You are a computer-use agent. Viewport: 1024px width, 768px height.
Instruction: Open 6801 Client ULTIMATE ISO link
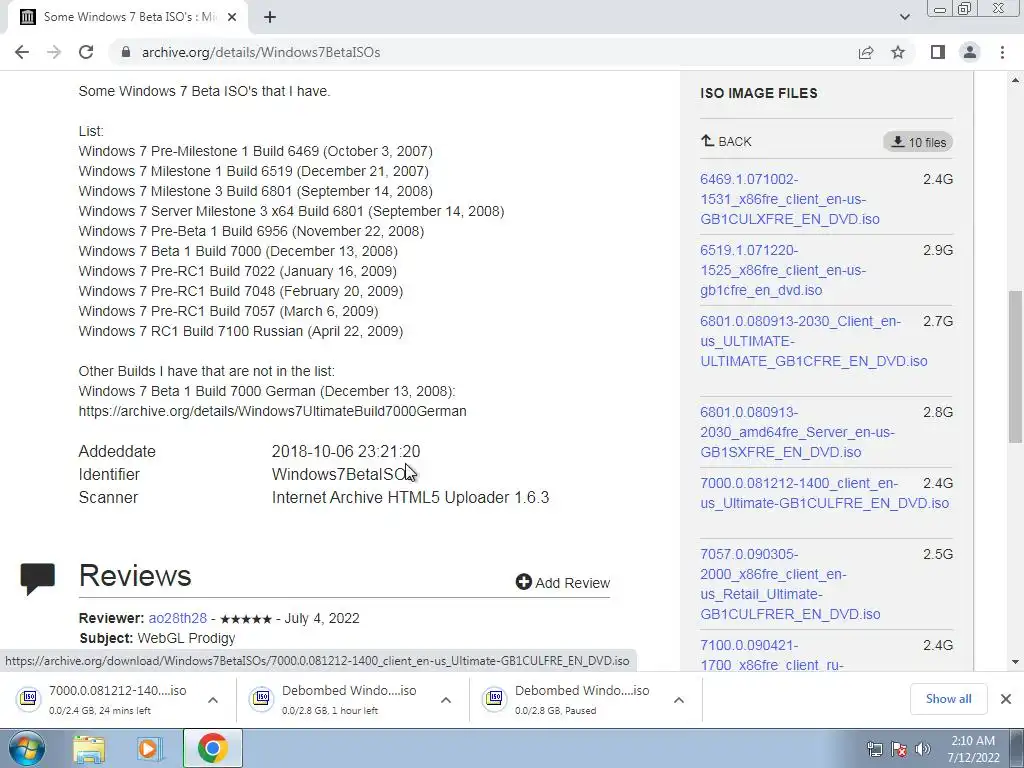[x=814, y=341]
